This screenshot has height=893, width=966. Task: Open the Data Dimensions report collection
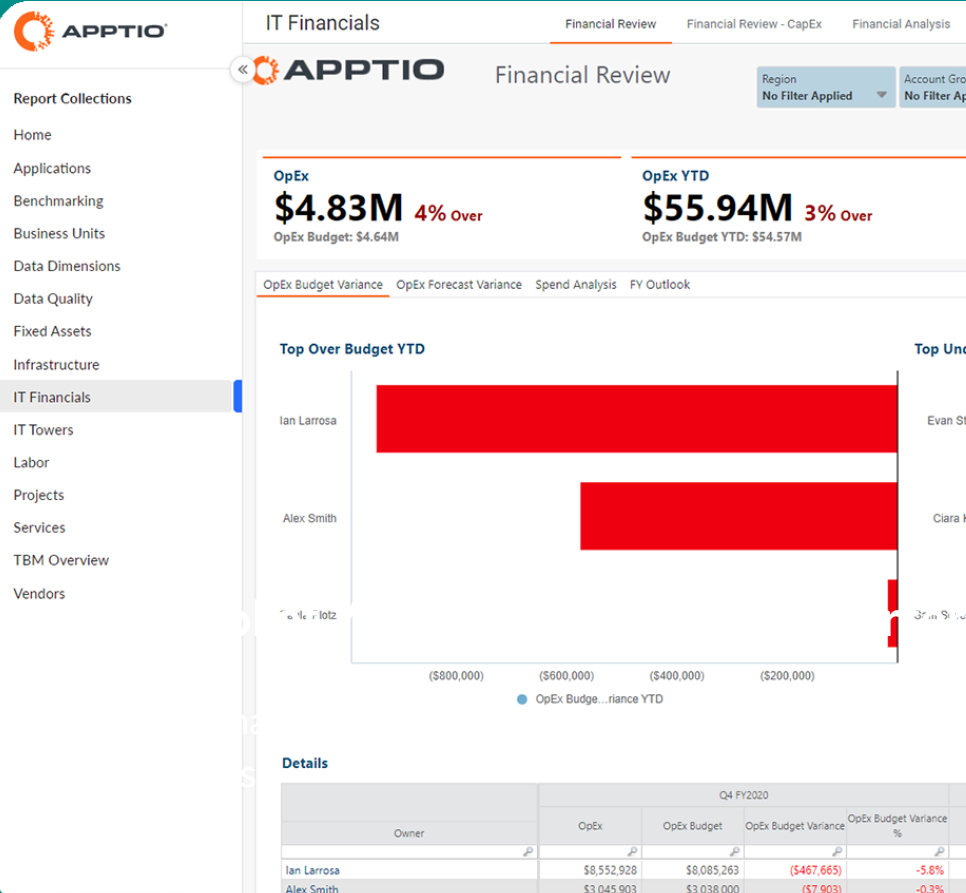click(67, 266)
